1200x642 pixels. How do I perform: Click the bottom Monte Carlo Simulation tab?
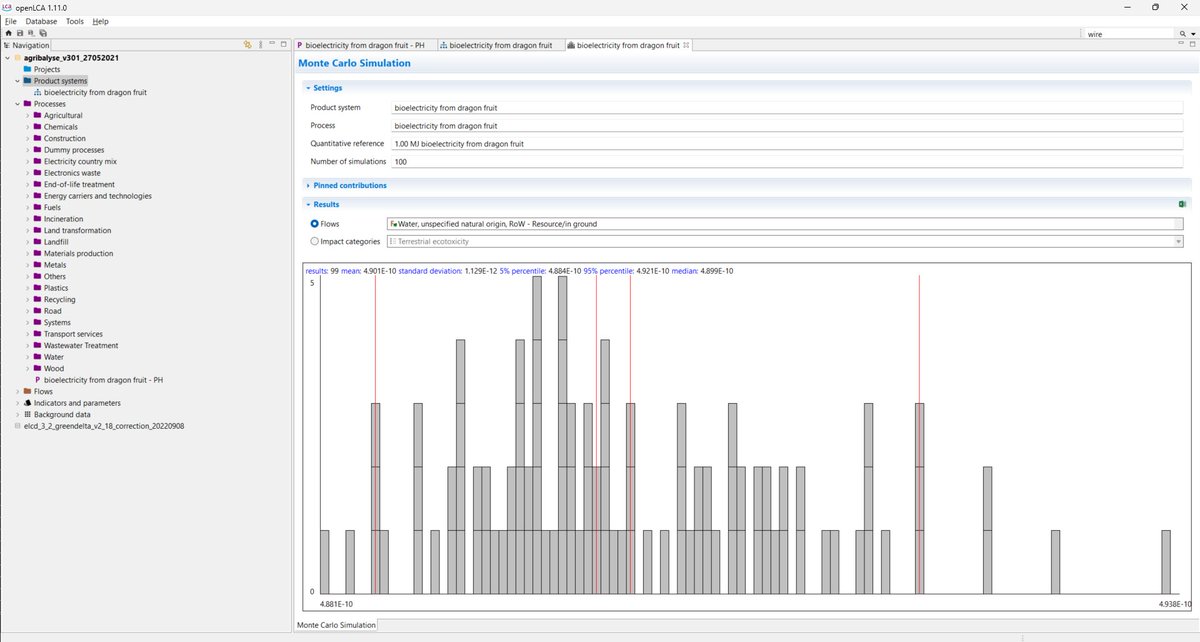click(336, 625)
